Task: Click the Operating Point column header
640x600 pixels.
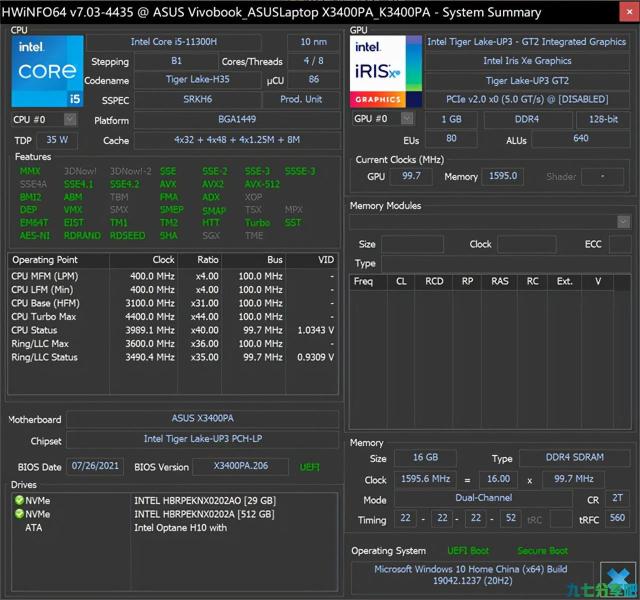Action: 59,260
